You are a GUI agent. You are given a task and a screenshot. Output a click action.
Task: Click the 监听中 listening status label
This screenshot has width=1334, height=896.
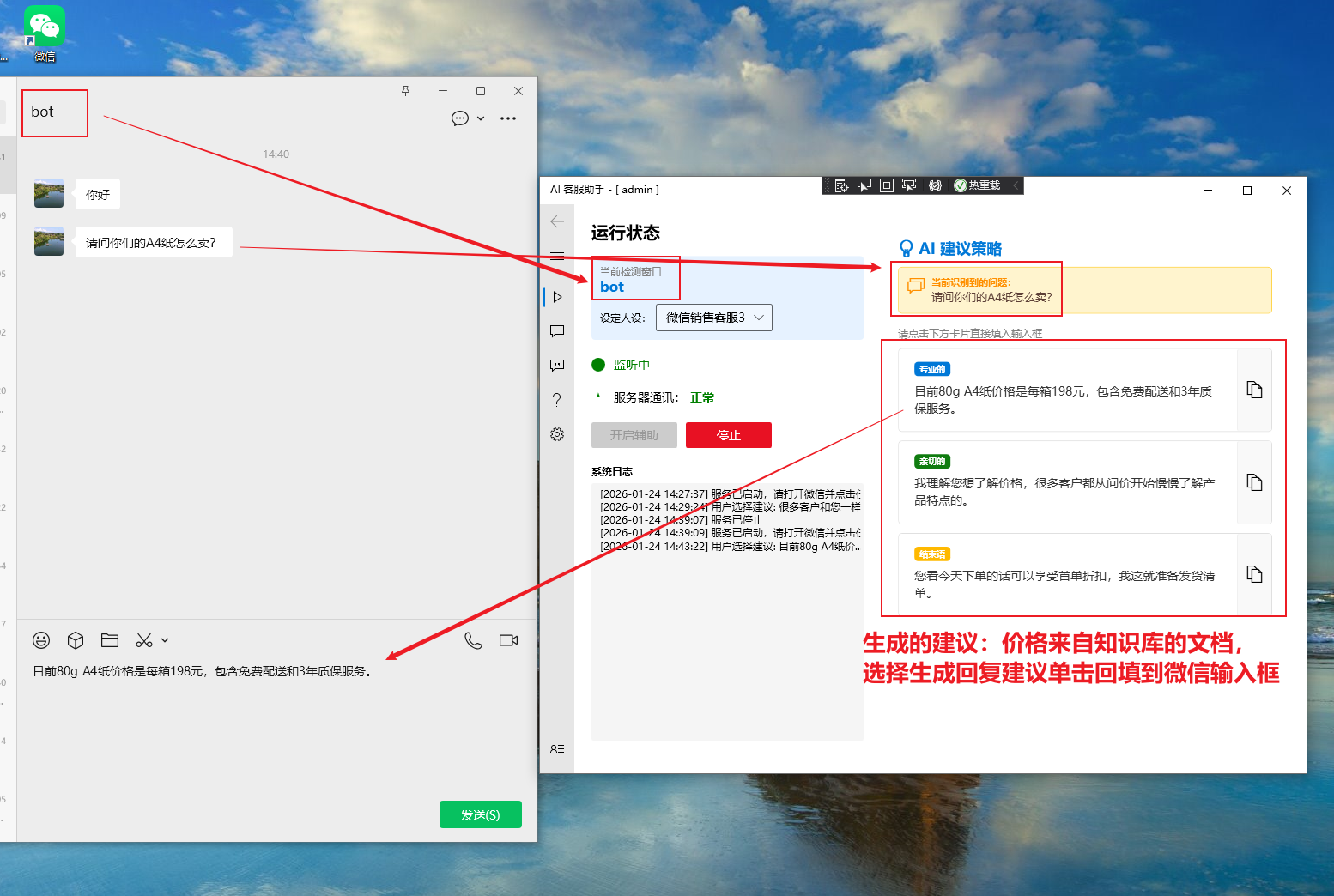[x=632, y=365]
